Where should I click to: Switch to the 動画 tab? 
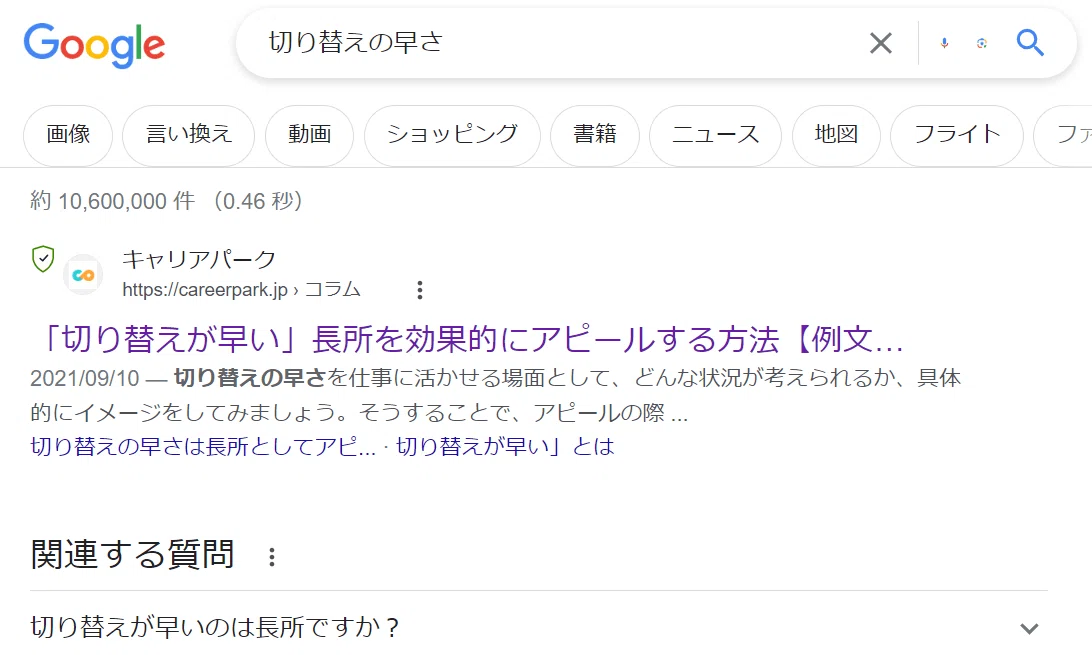309,135
